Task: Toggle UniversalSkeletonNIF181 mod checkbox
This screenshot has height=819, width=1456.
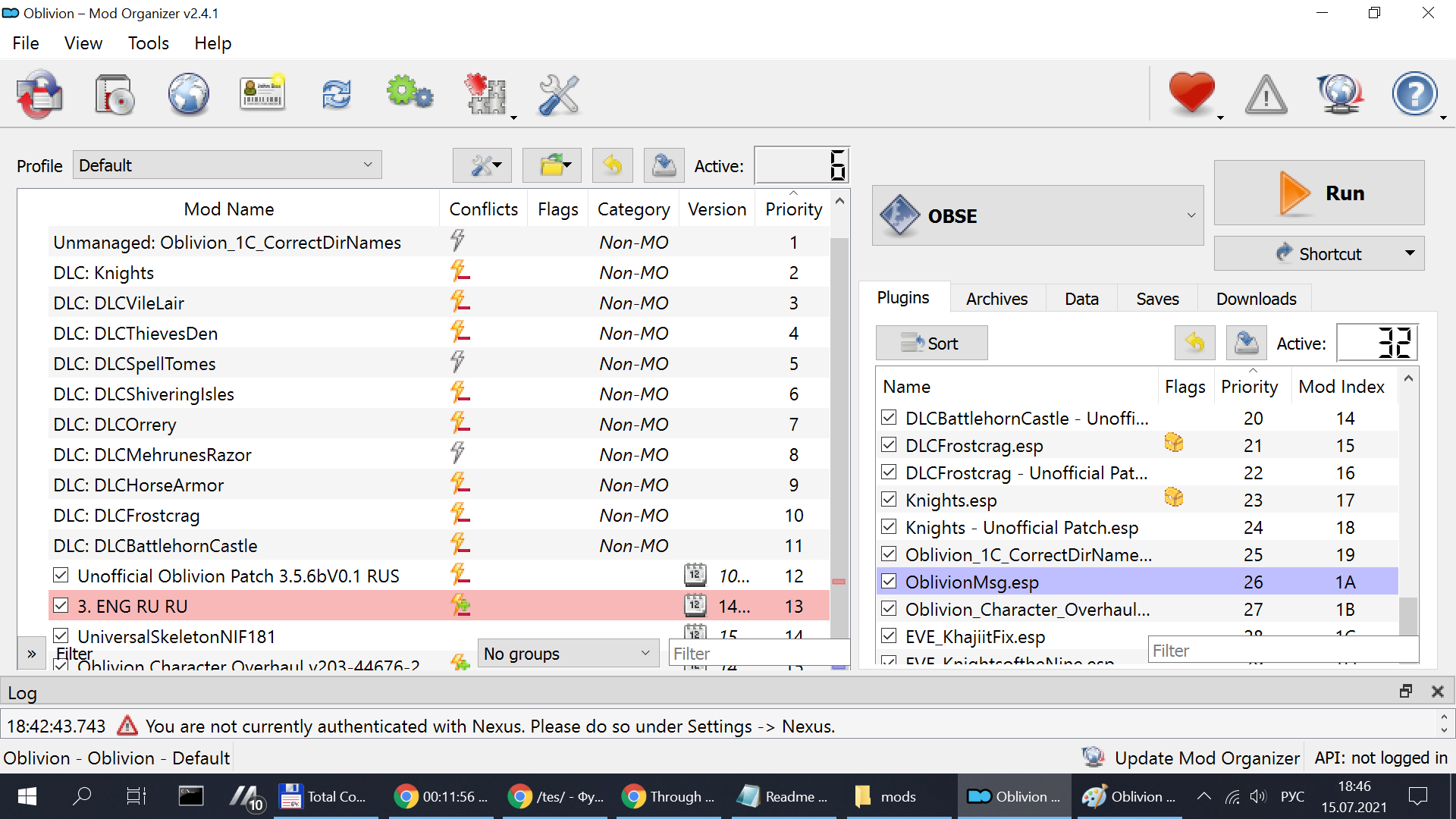Action: 61,636
